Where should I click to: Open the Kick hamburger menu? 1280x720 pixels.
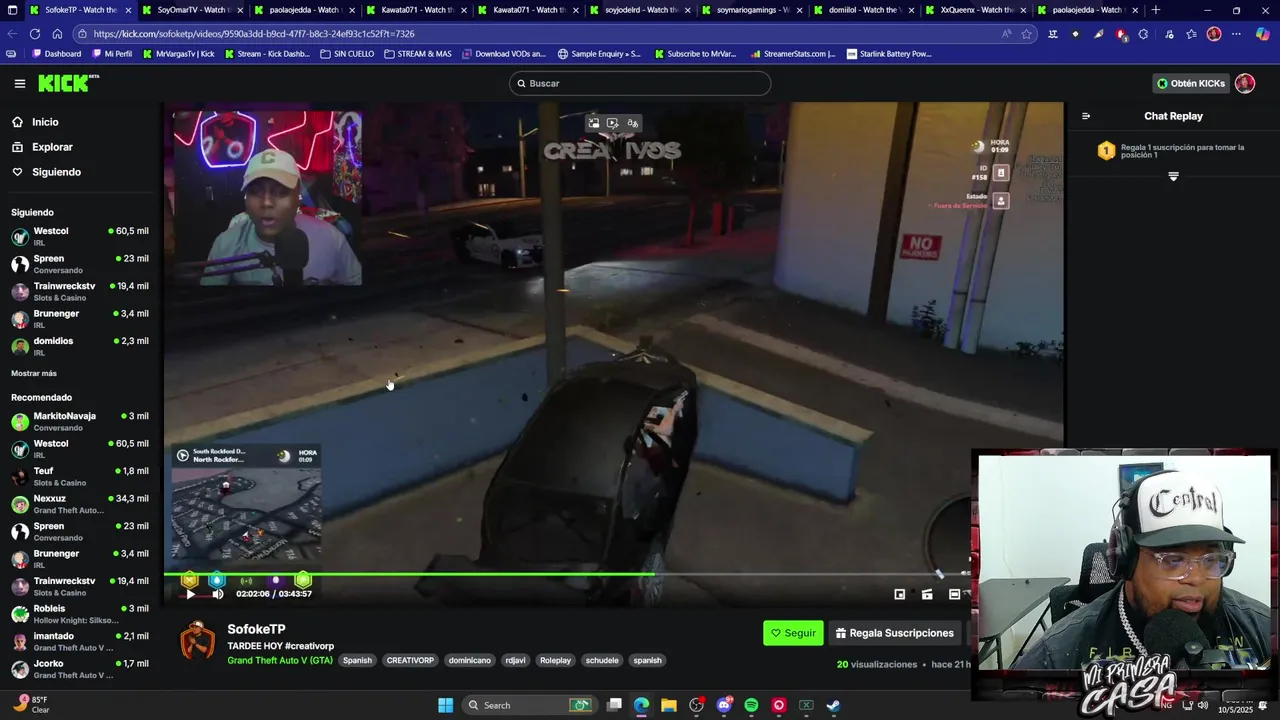click(x=20, y=83)
